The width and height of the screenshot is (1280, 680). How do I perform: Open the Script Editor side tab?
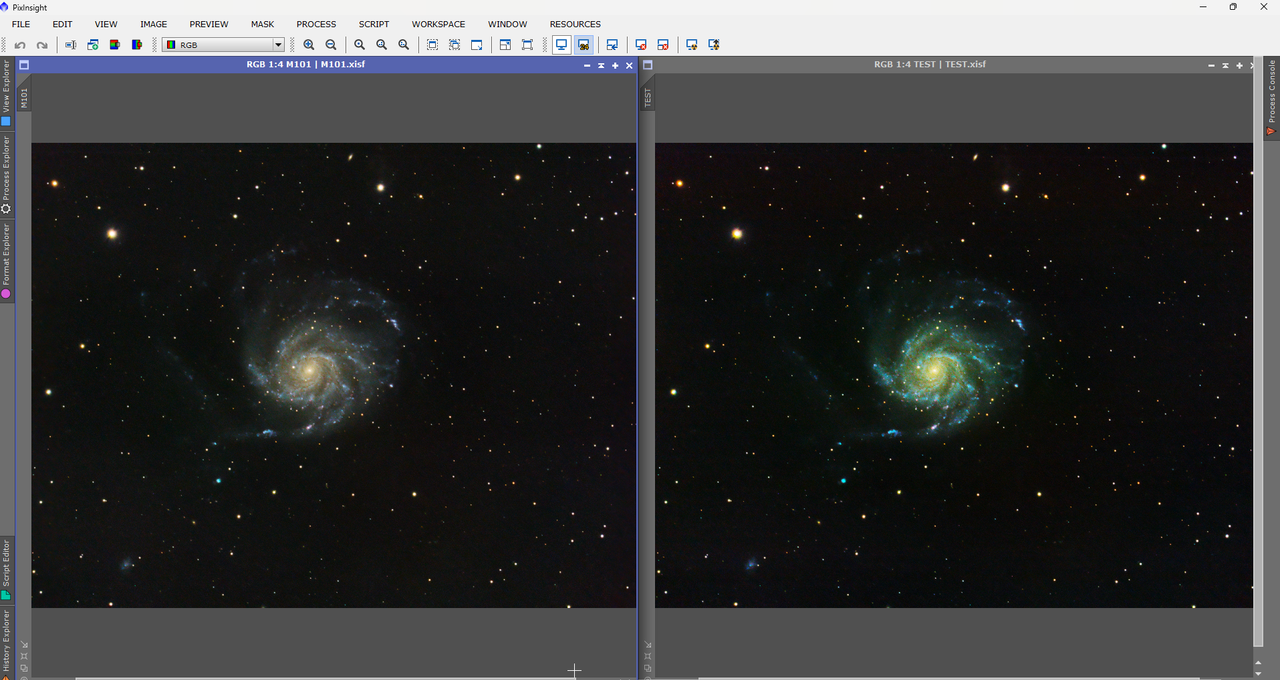tap(6, 570)
